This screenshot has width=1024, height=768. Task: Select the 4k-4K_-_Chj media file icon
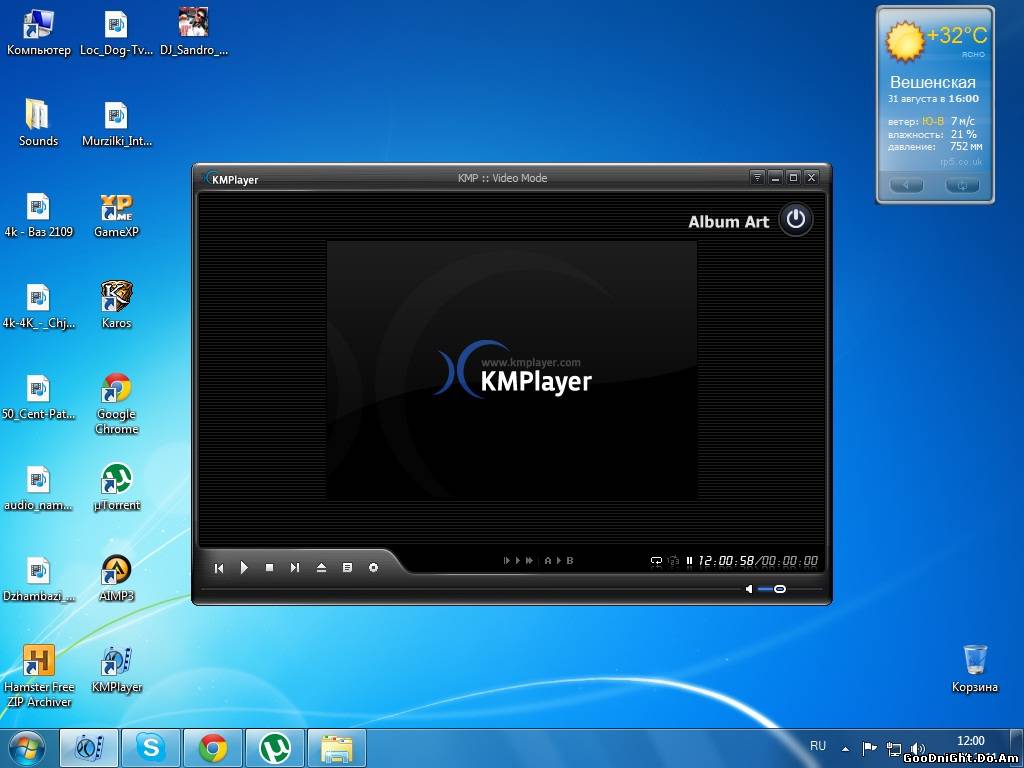(38, 306)
